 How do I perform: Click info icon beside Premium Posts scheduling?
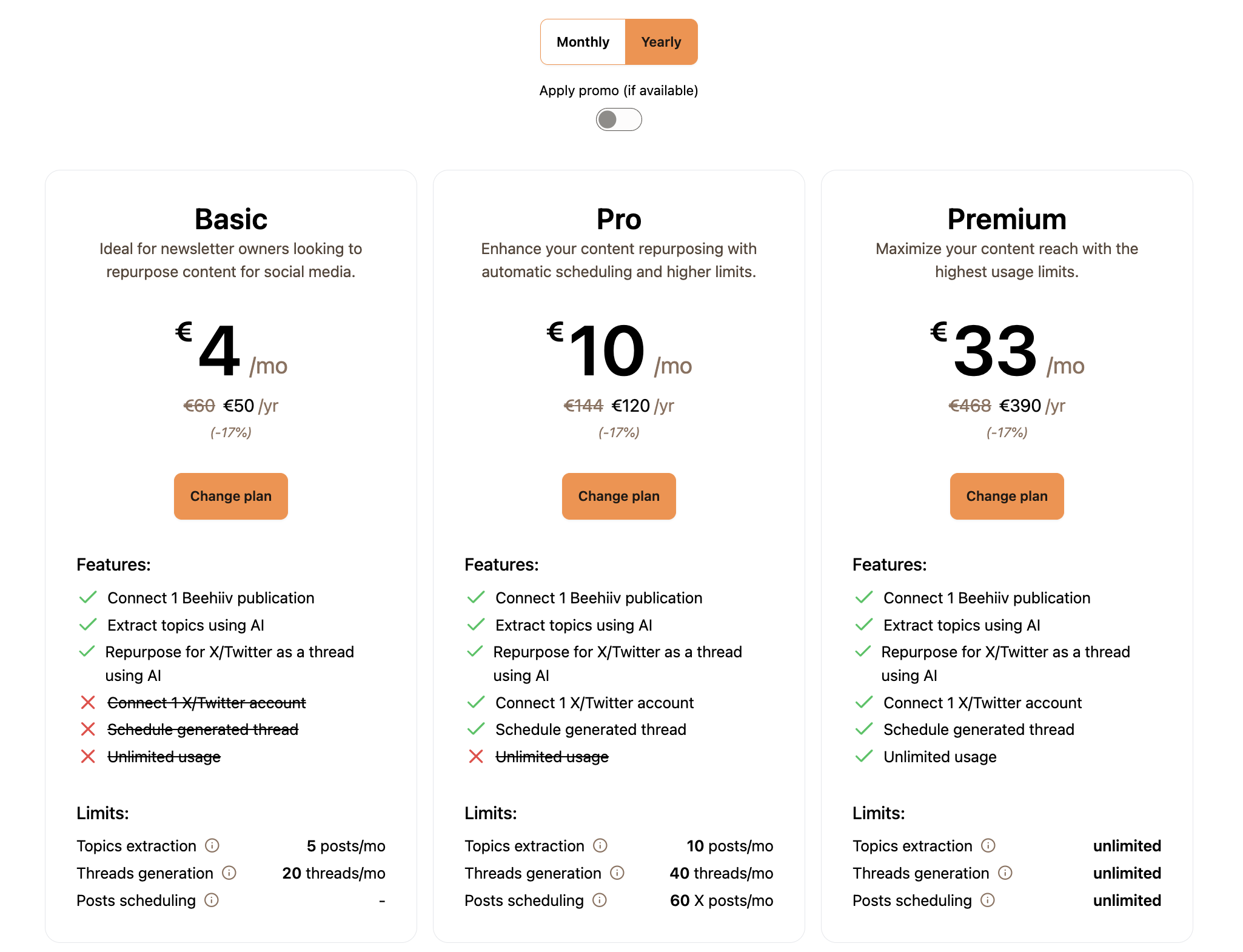coord(988,900)
